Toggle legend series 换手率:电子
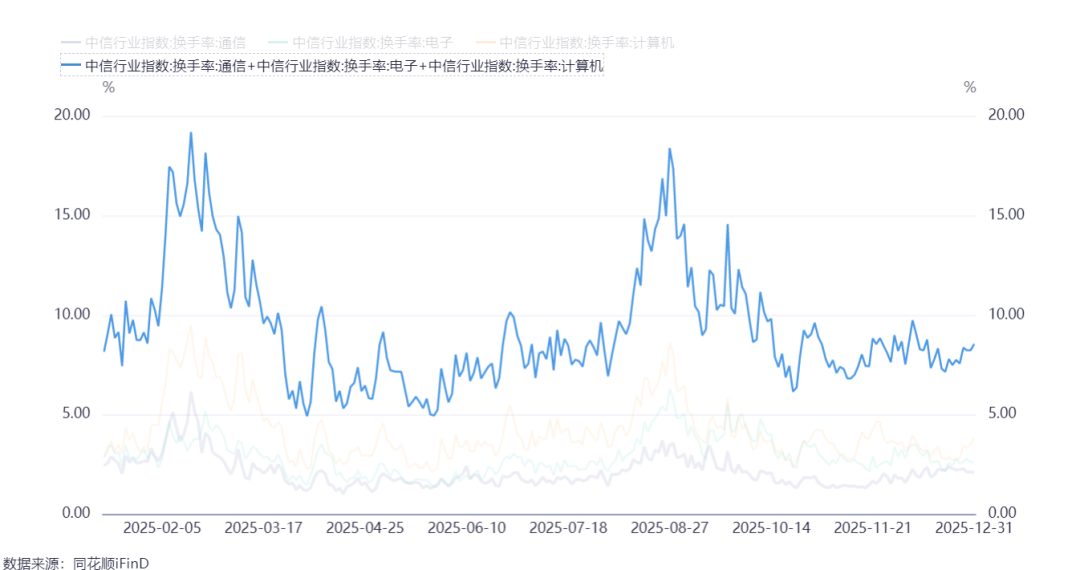 click(x=361, y=43)
